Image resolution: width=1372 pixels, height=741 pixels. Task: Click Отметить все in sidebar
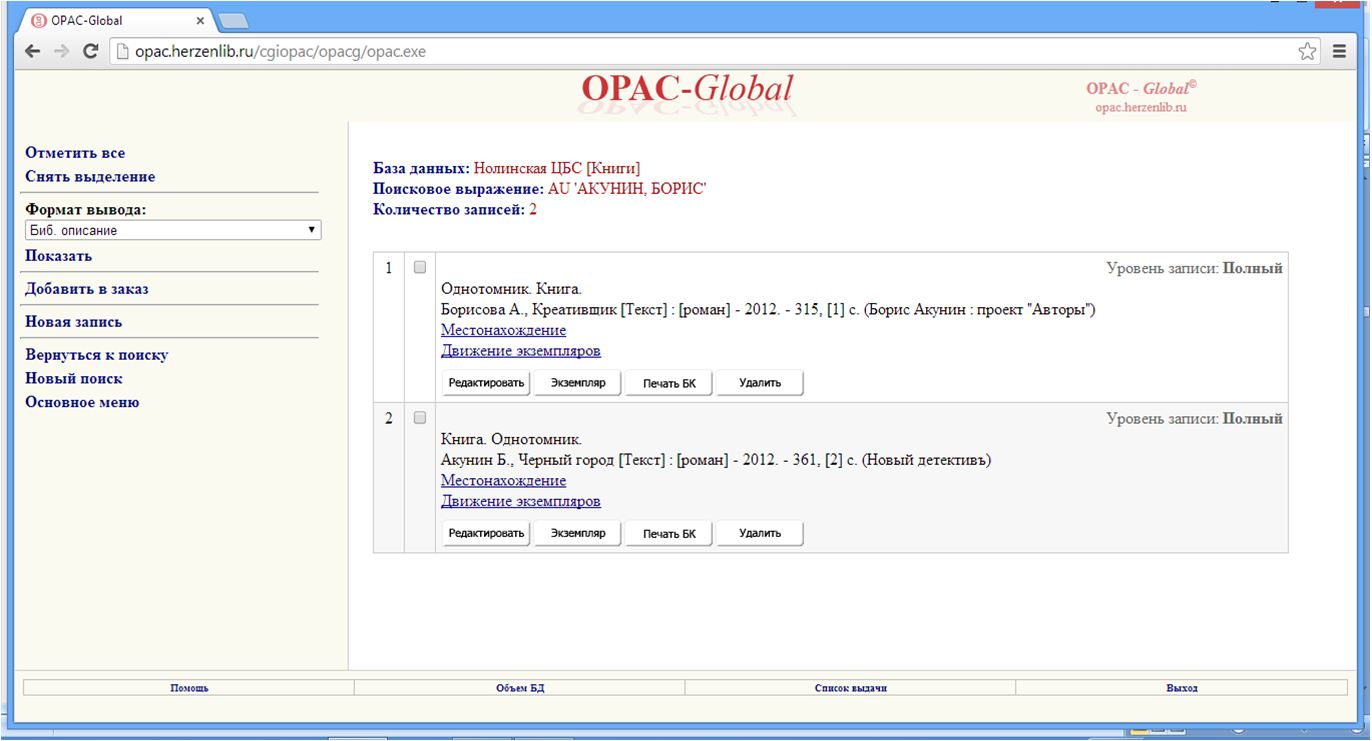point(75,153)
